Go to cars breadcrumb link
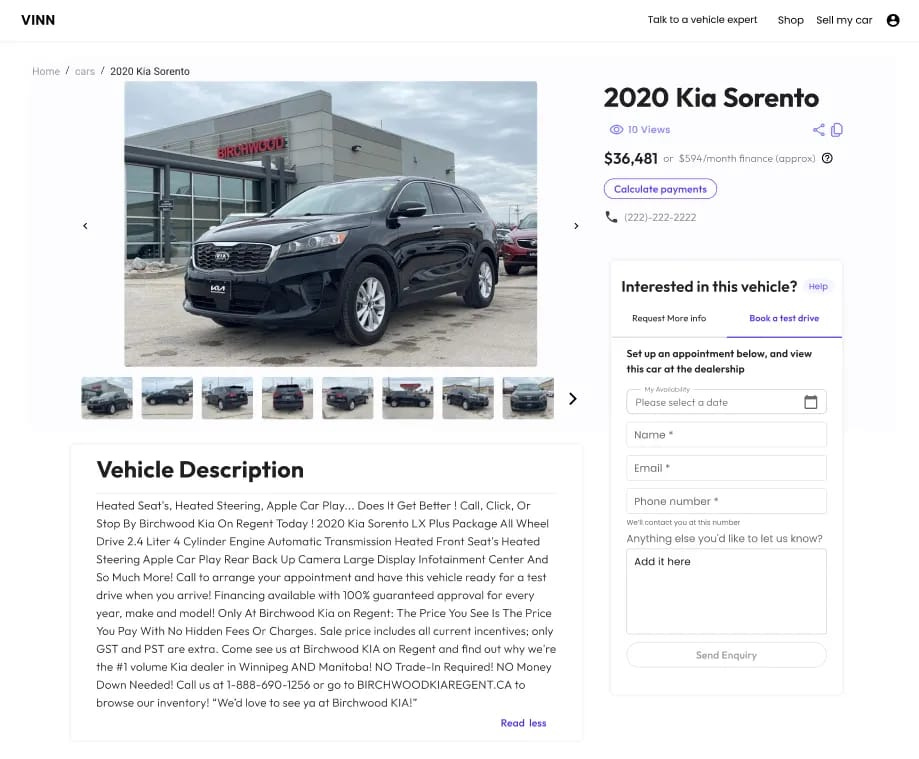Screen dimensions: 919x759 click(x=84, y=71)
